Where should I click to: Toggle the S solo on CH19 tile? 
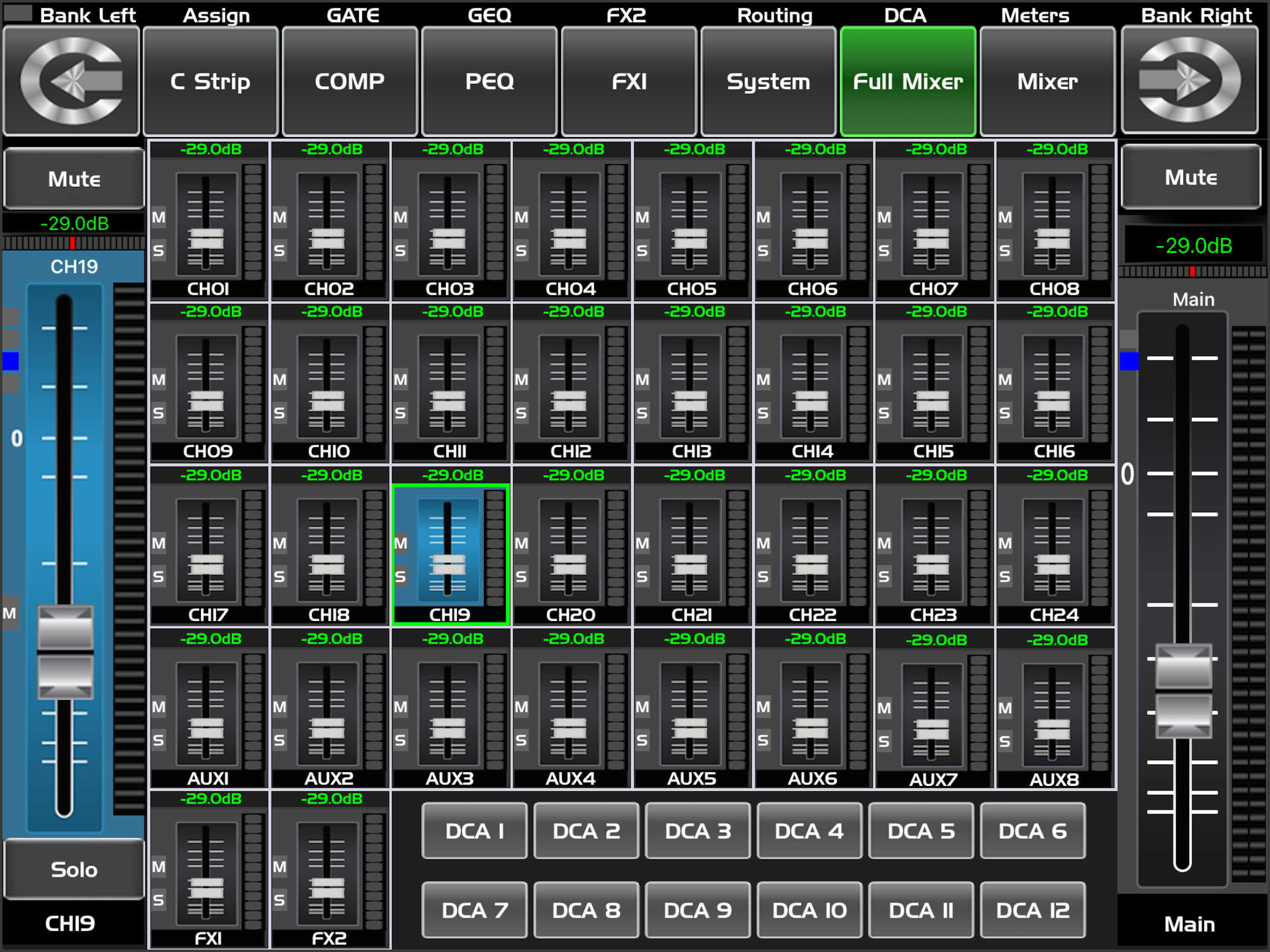coord(400,576)
